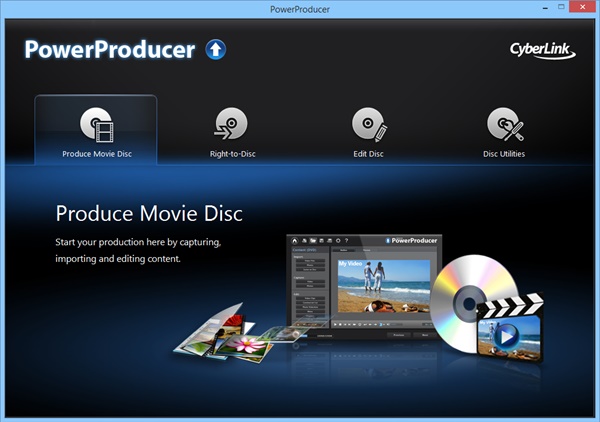Switch to the Edit Disc tab label
Image resolution: width=600 pixels, height=422 pixels.
(x=368, y=154)
